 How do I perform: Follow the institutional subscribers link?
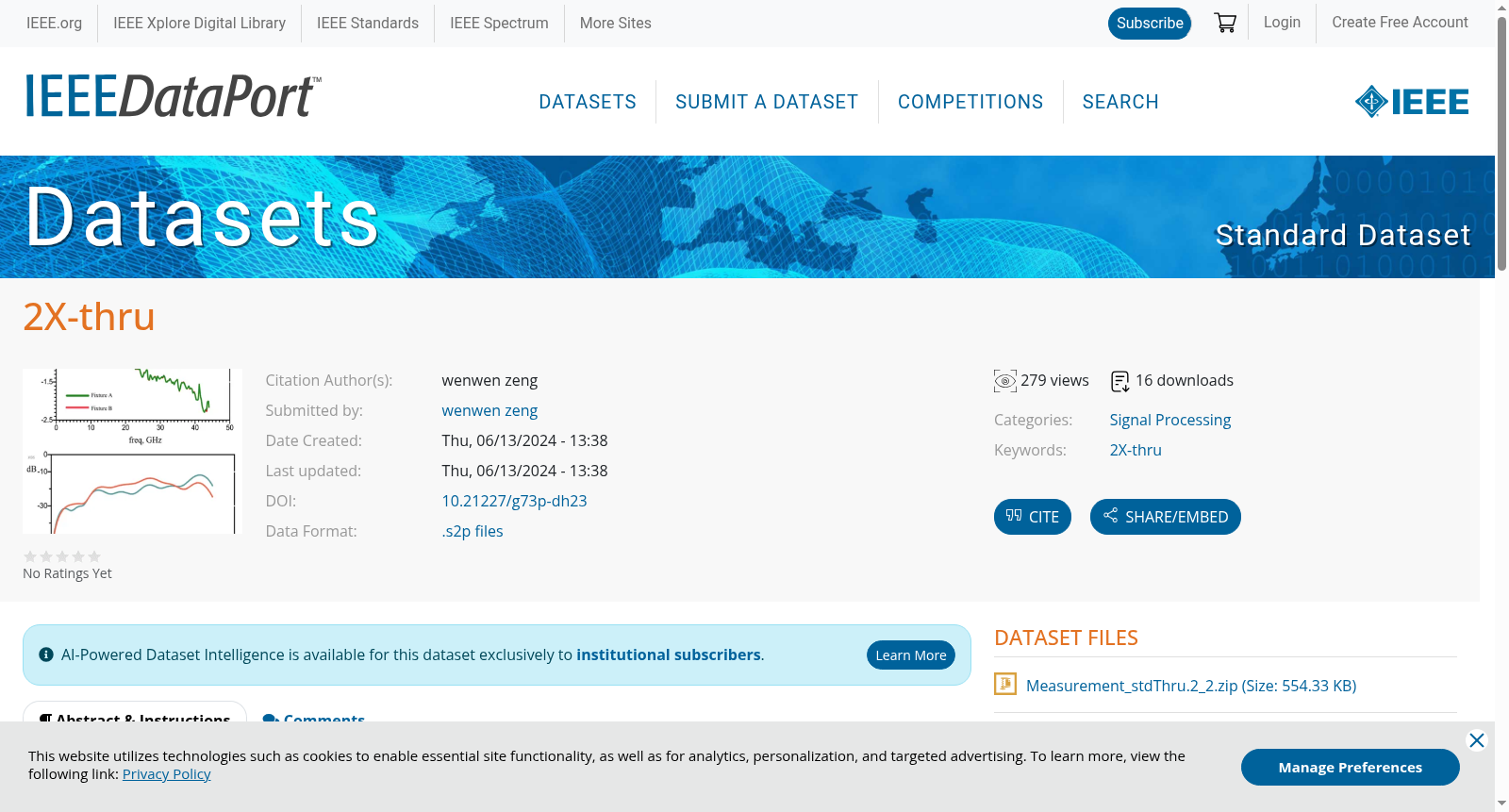point(669,655)
